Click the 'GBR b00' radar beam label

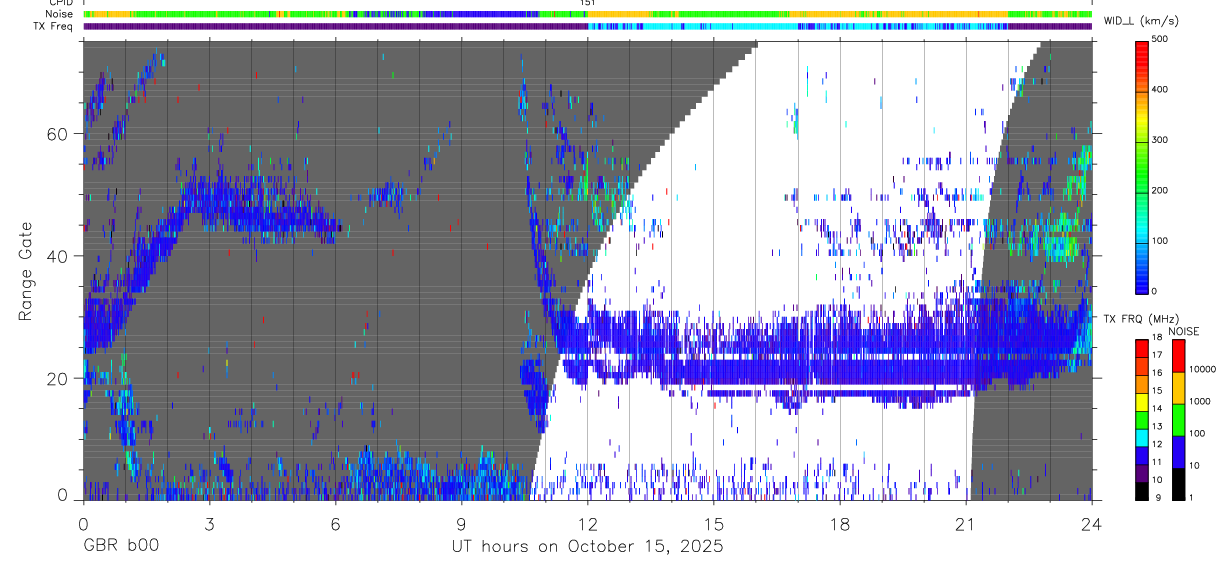(120, 546)
